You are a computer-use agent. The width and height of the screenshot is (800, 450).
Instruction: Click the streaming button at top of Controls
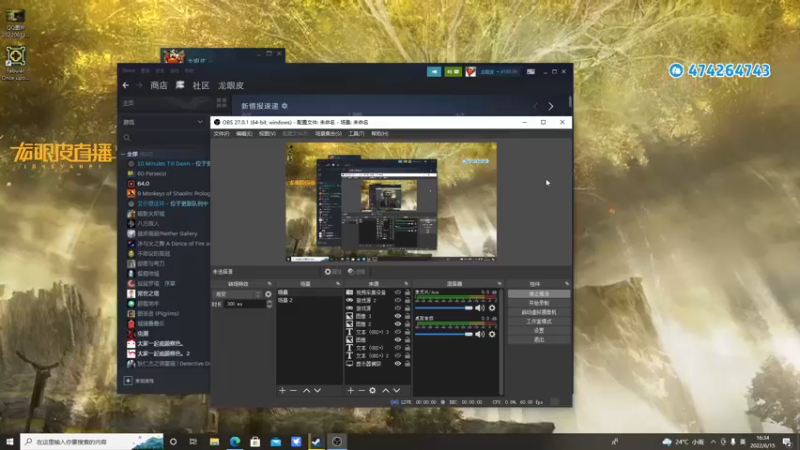[x=539, y=294]
